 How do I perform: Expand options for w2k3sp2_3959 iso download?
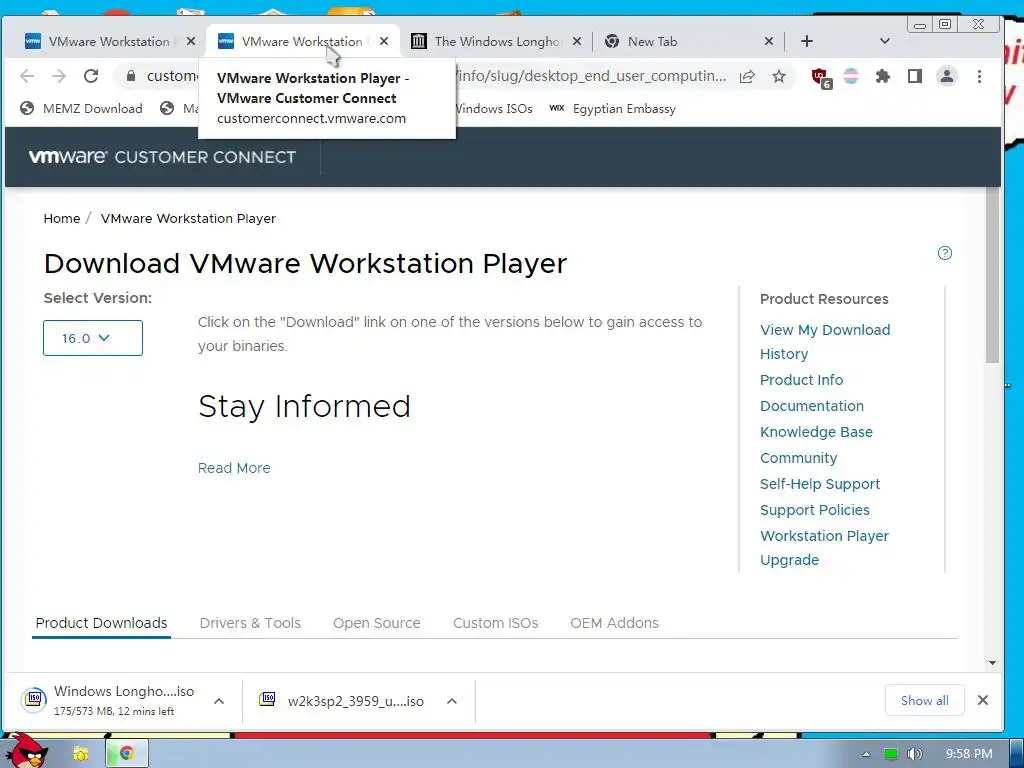[452, 701]
